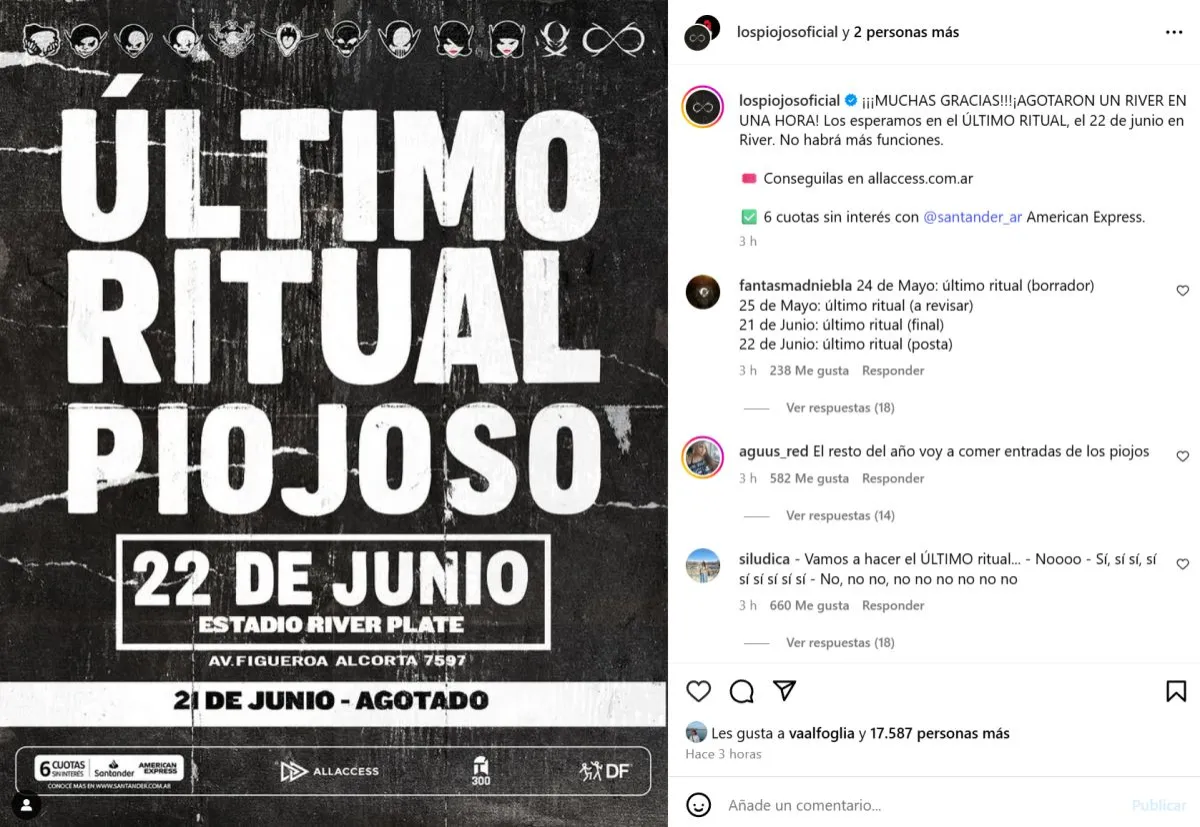The image size is (1200, 827).
Task: Like aguus_red's comment
Action: pyautogui.click(x=1183, y=457)
